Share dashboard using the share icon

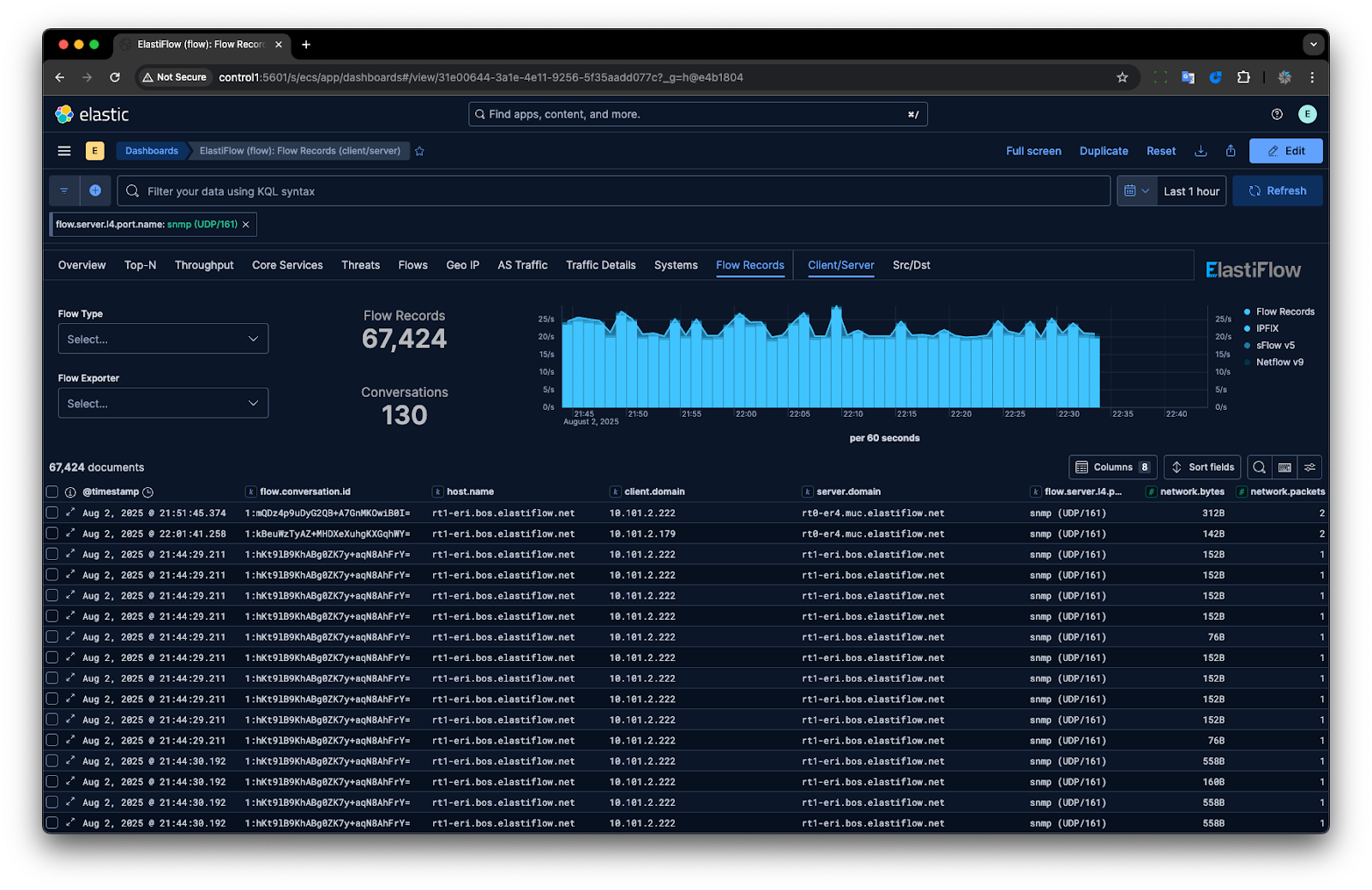pos(1231,151)
